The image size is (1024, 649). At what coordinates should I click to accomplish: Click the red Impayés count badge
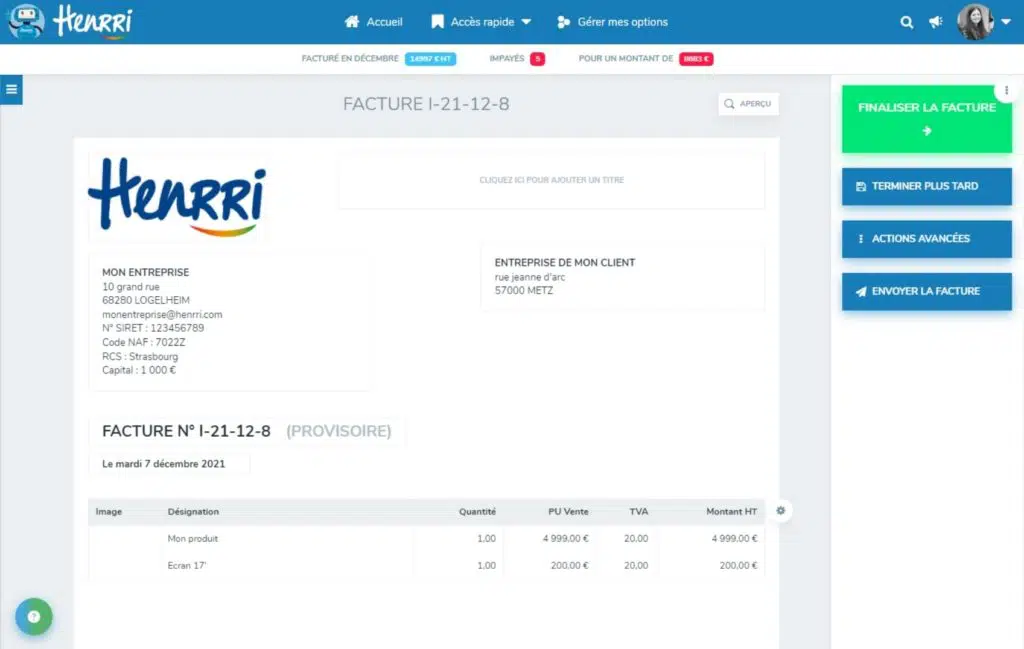click(537, 59)
